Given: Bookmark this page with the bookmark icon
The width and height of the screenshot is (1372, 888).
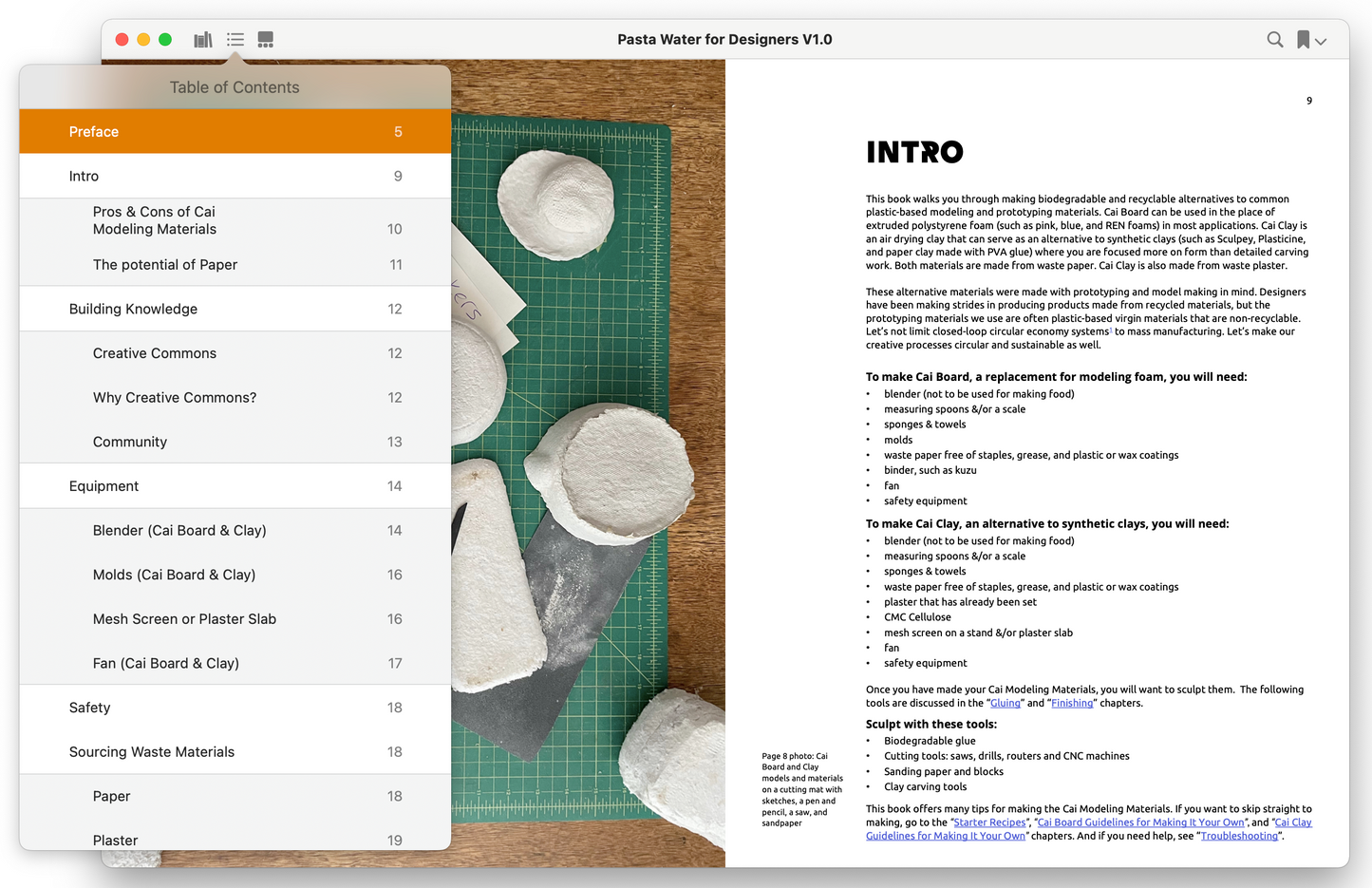Looking at the screenshot, I should (x=1303, y=40).
